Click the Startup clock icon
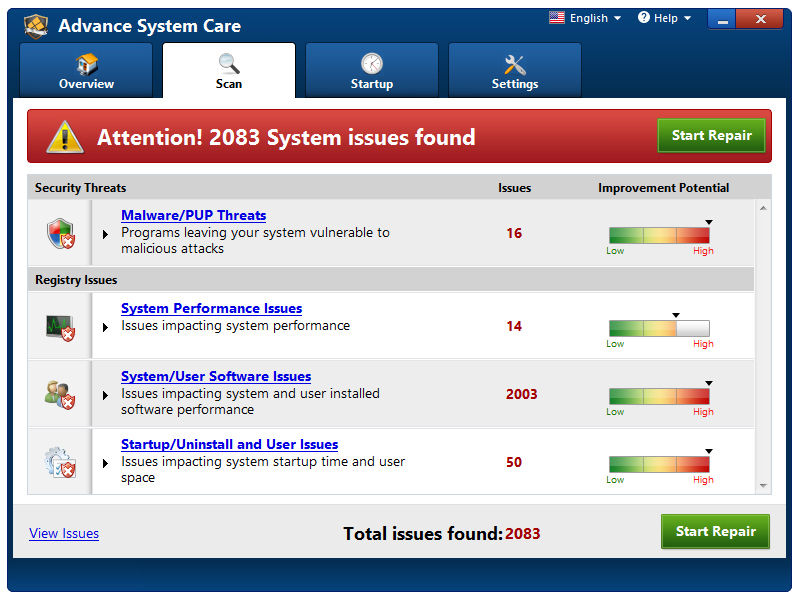 click(x=372, y=64)
